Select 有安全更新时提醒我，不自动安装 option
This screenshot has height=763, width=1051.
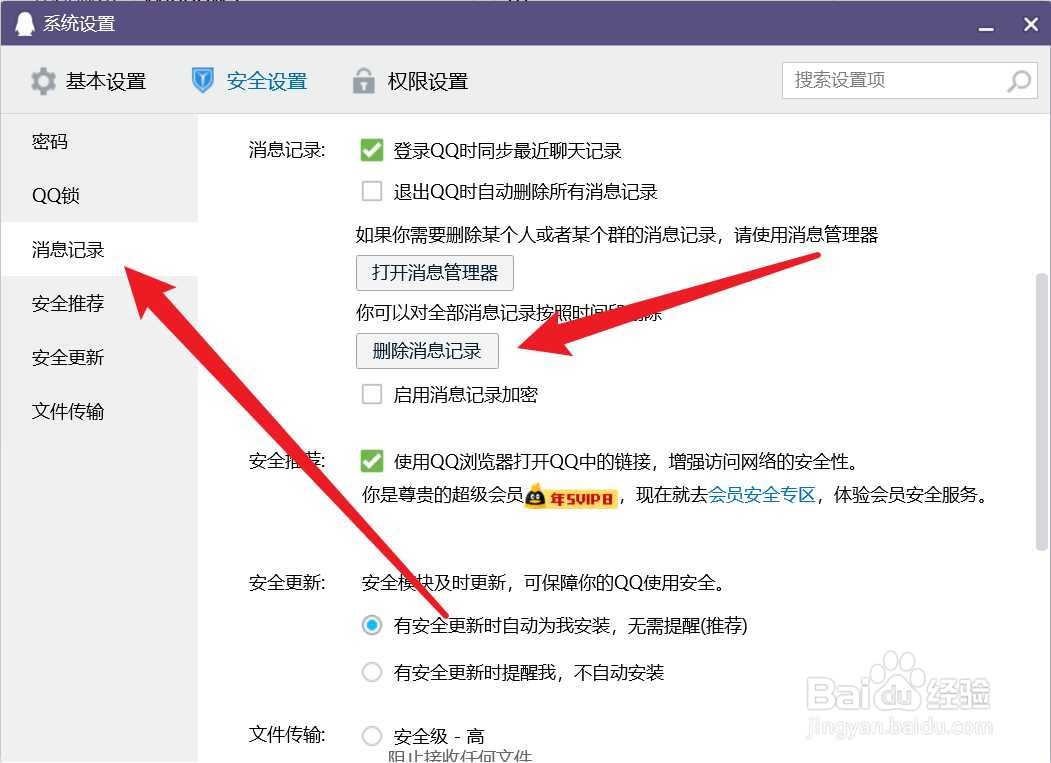[371, 672]
